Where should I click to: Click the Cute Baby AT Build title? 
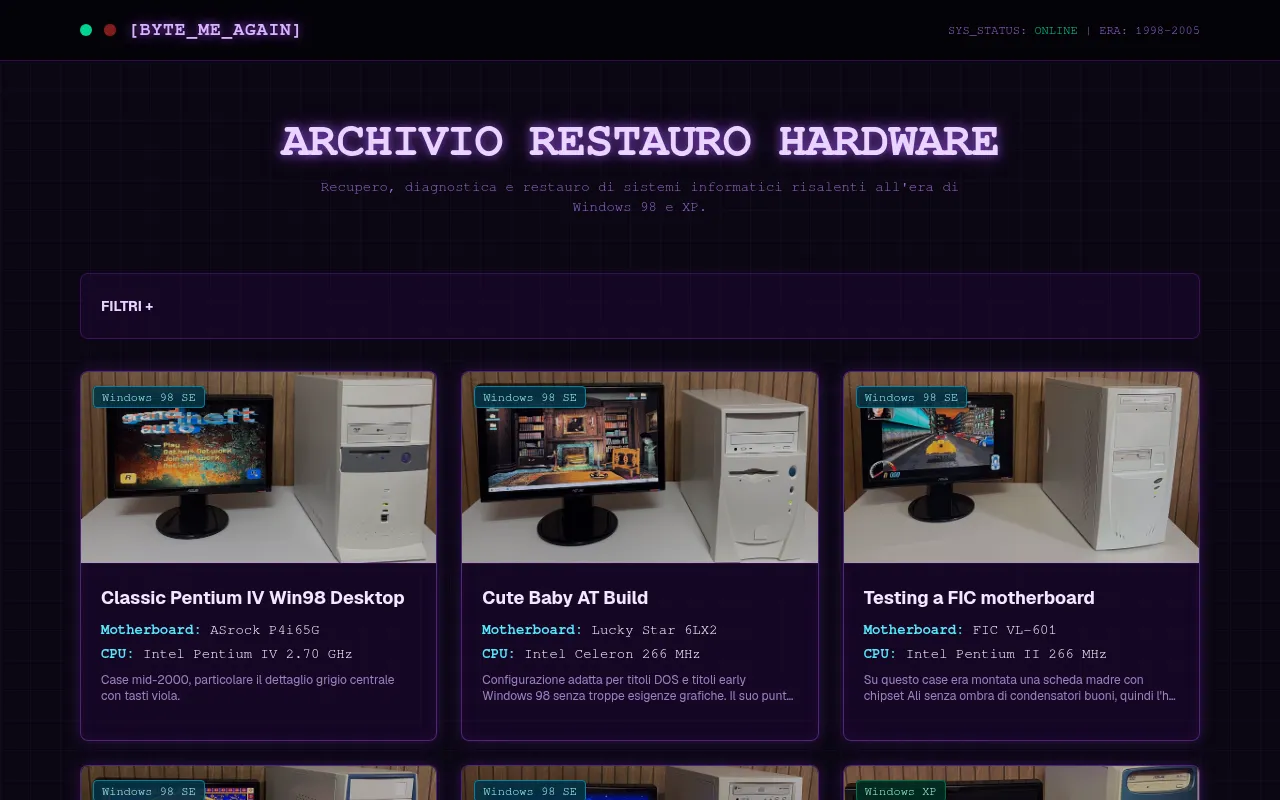tap(565, 598)
